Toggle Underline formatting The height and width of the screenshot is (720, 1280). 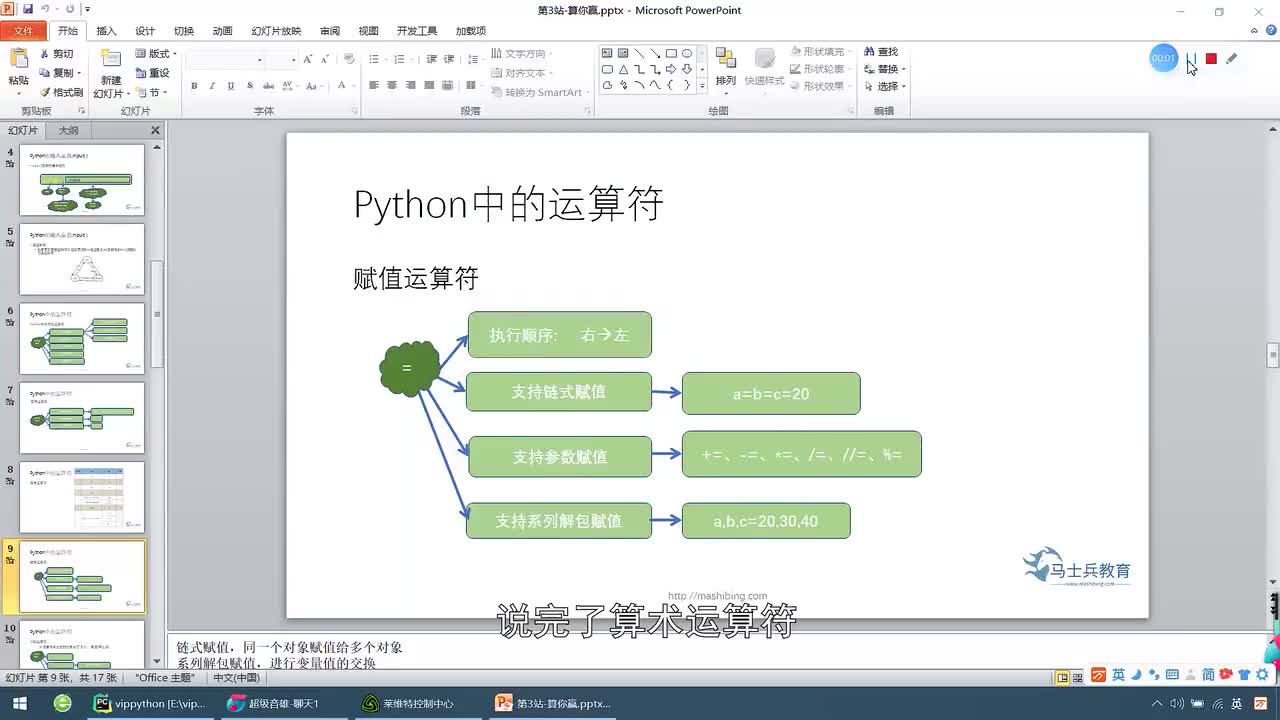coord(231,86)
